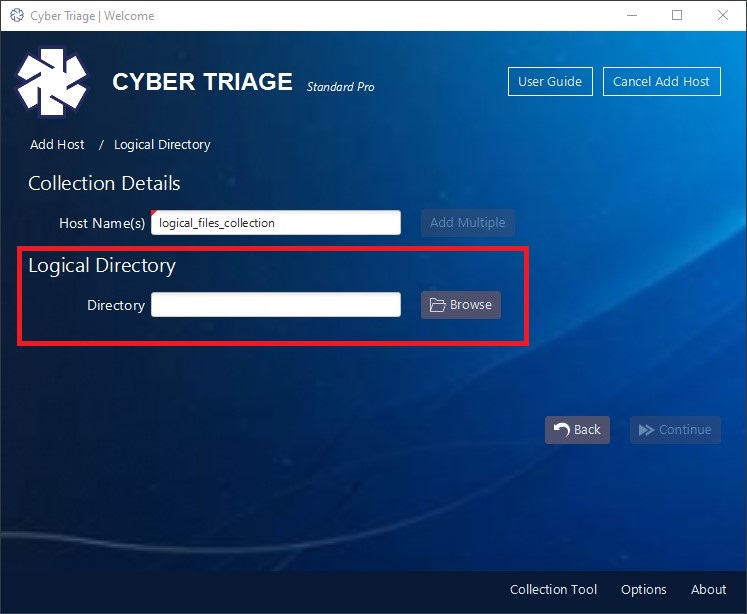Click the Add Multiple button
Image resolution: width=747 pixels, height=614 pixels.
(x=467, y=222)
